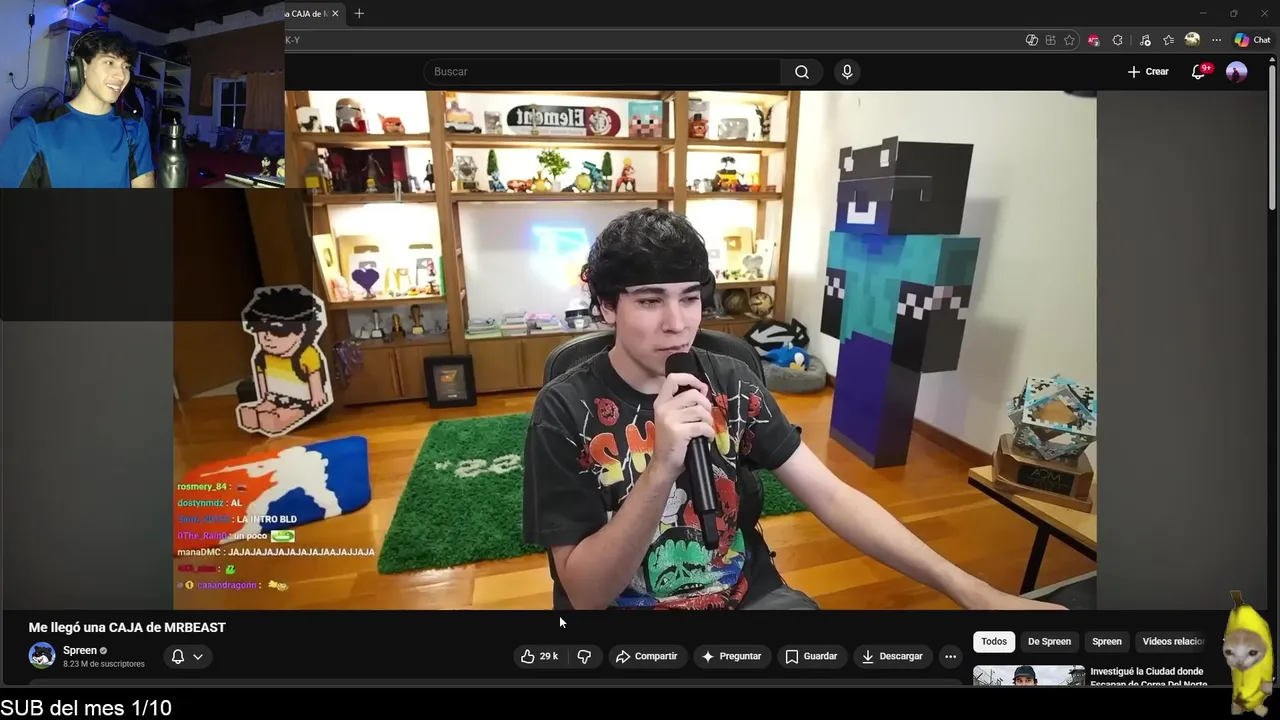
Task: Select the Todos filter chip
Action: (994, 641)
